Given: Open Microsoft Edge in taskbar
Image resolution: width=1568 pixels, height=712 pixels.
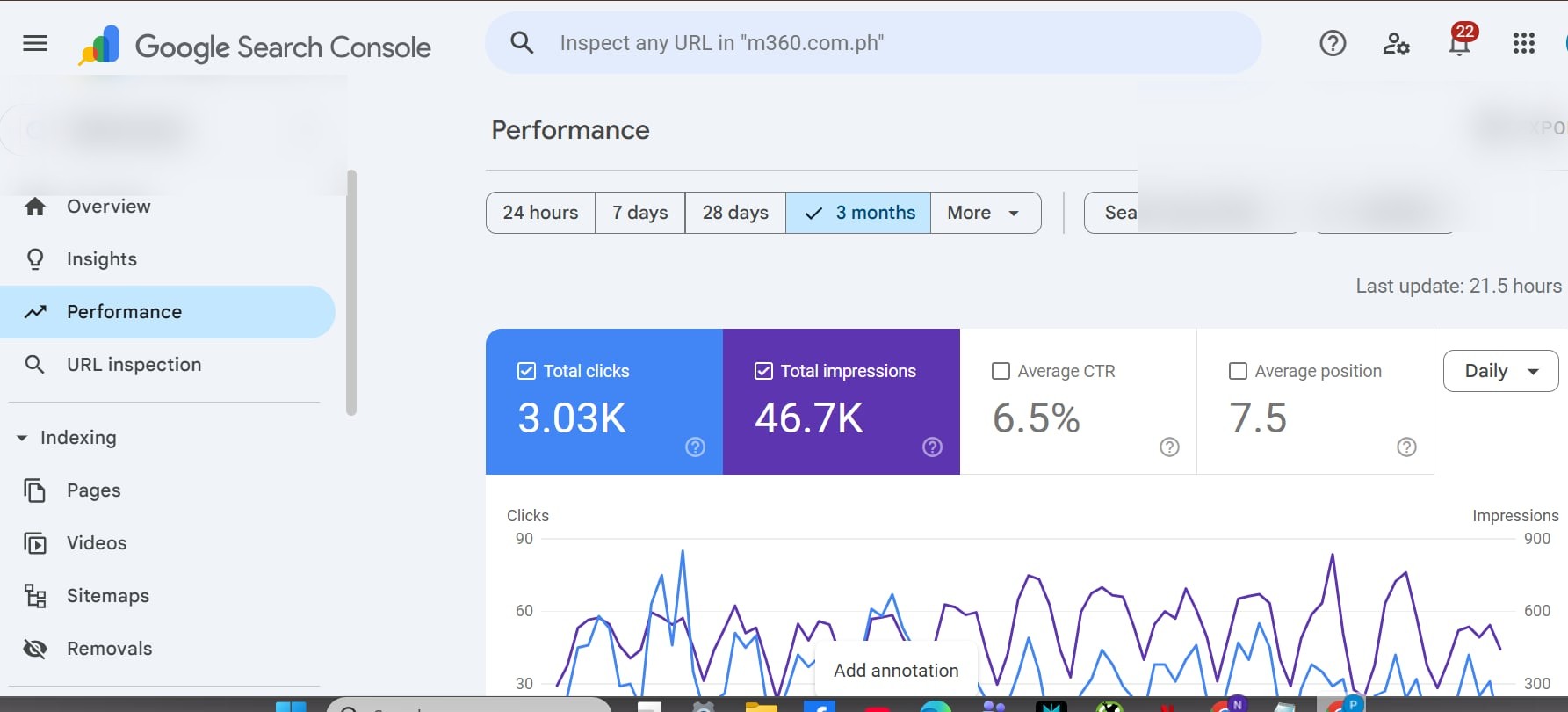Looking at the screenshot, I should click(936, 706).
